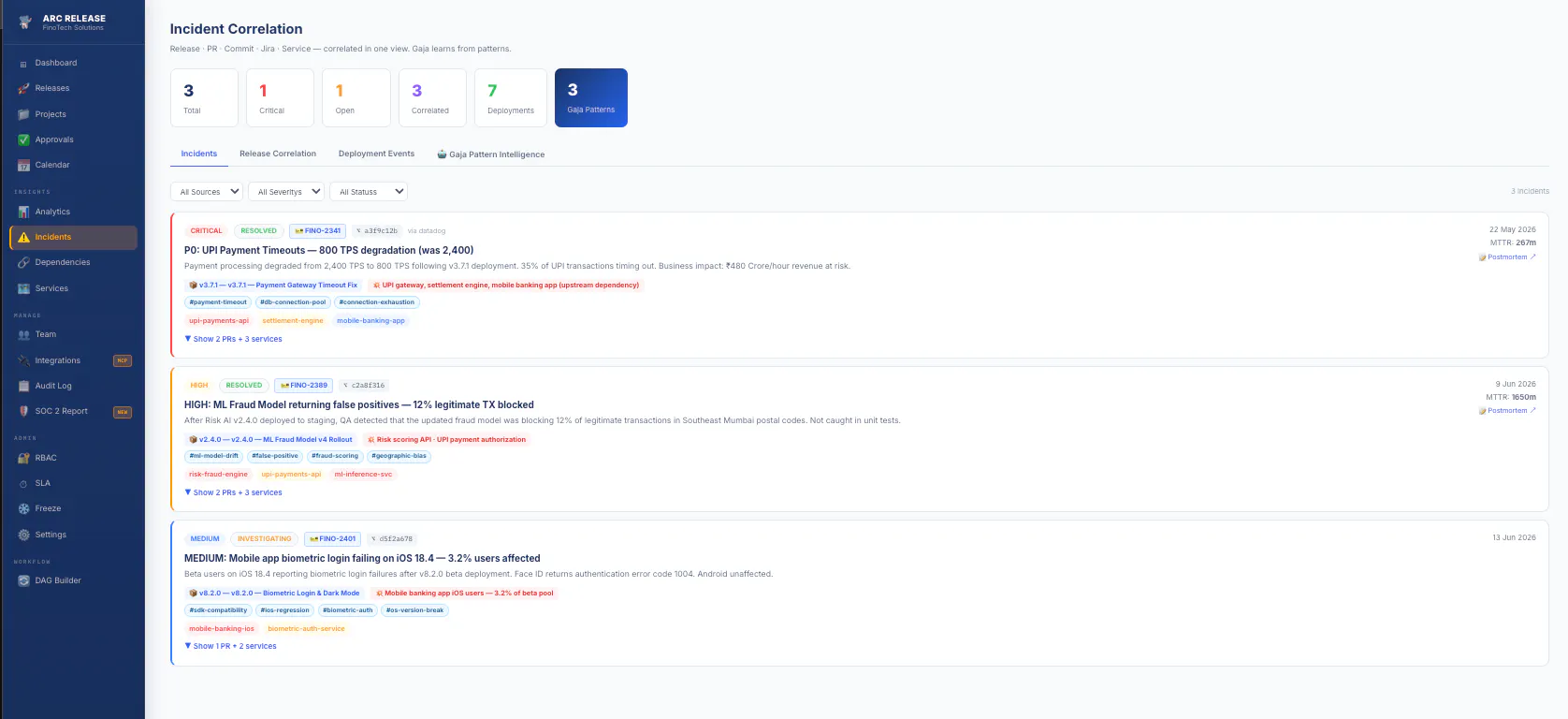Switch to the Release Correlation tab
Viewport: 1568px width, 719px height.
pyautogui.click(x=278, y=154)
